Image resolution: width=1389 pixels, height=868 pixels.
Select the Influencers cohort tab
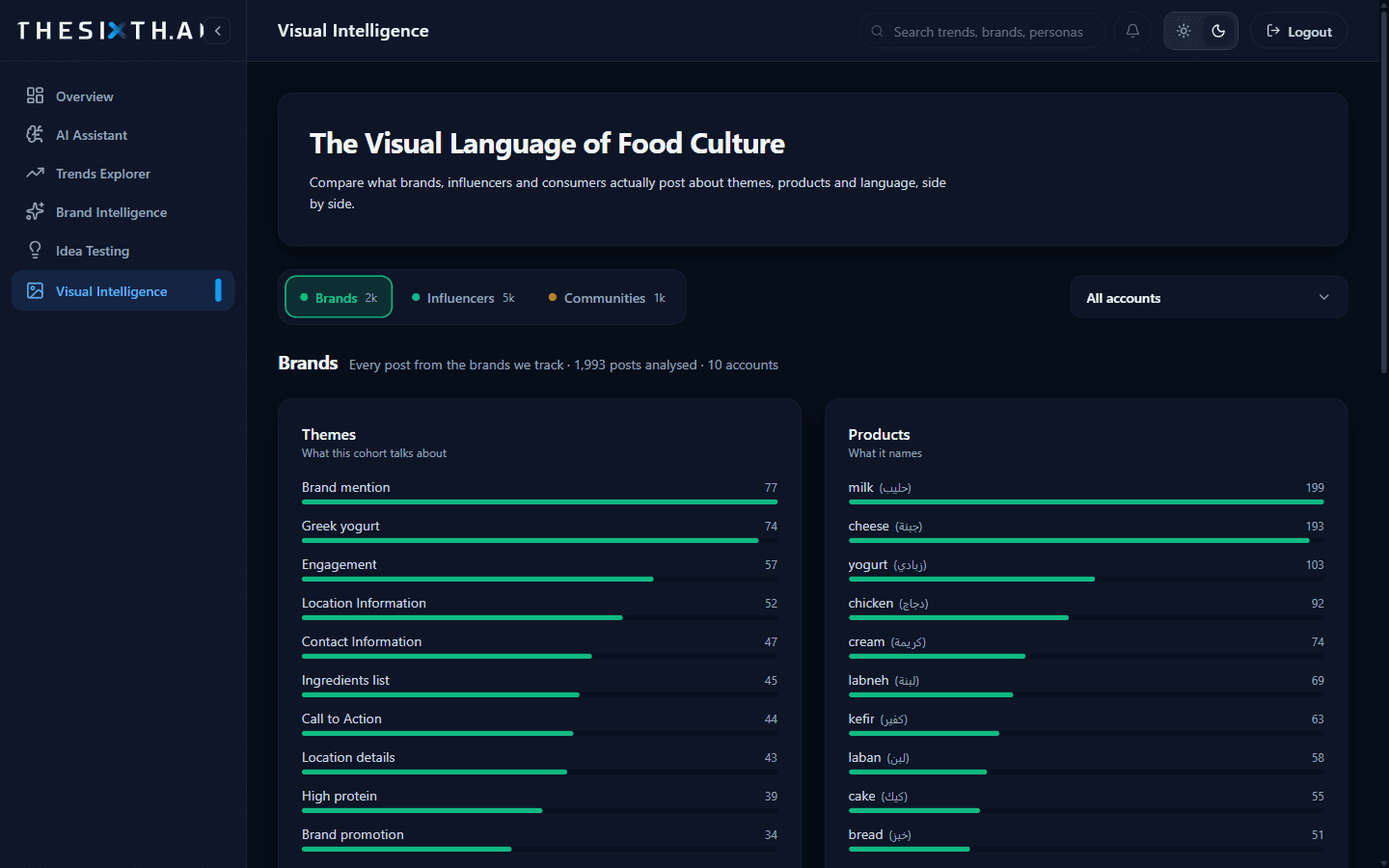pos(463,297)
